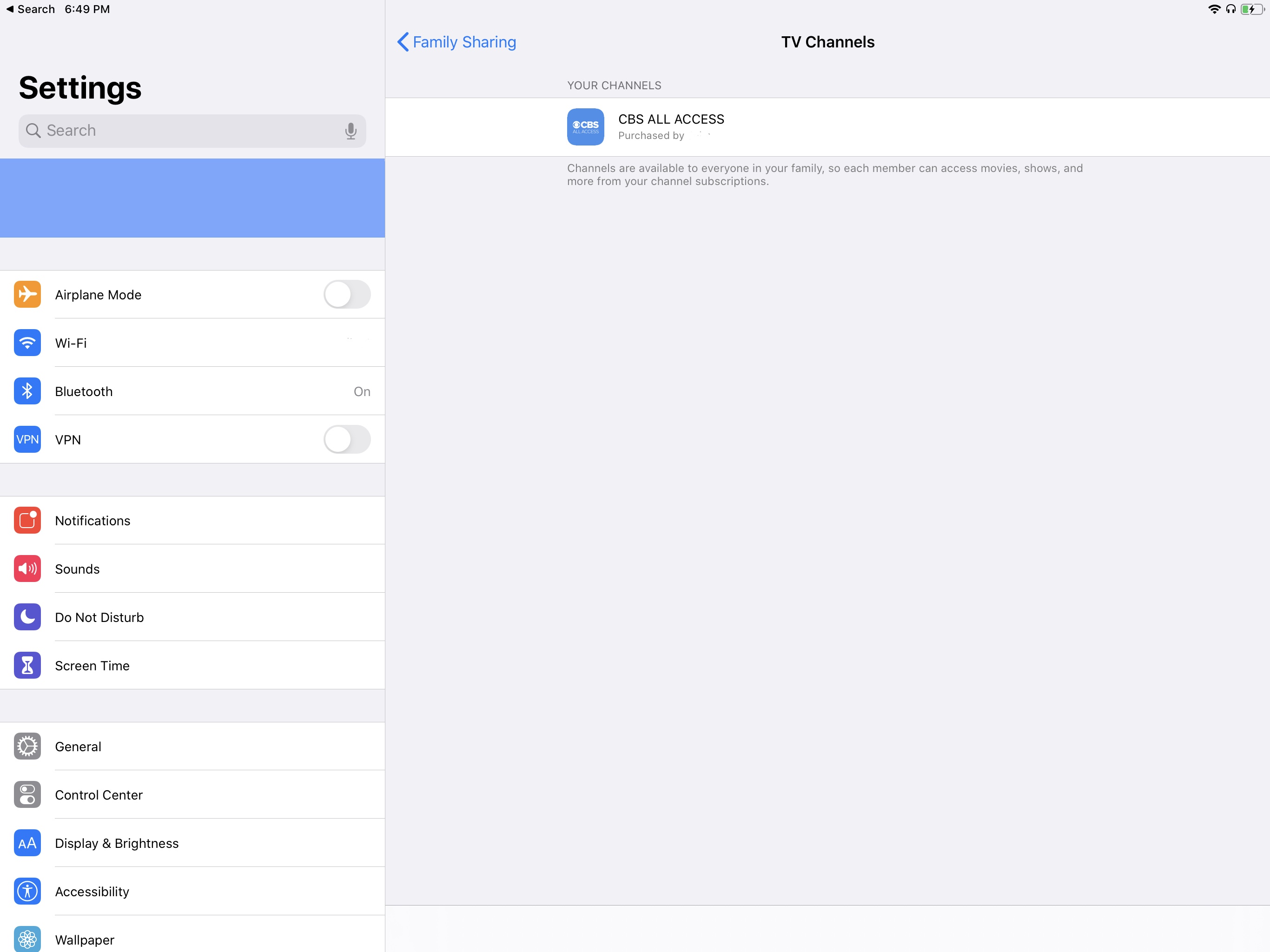Click the CBS All Access channel icon

pos(585,127)
